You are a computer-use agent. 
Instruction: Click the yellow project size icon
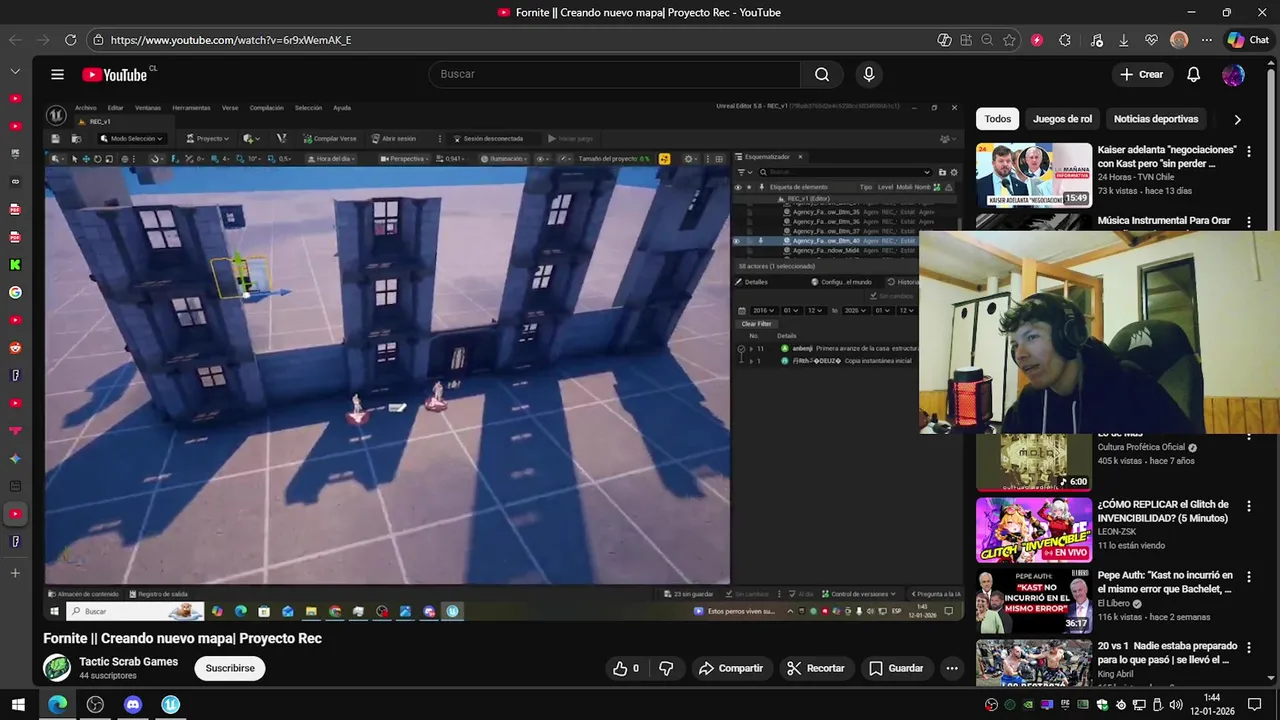662,159
